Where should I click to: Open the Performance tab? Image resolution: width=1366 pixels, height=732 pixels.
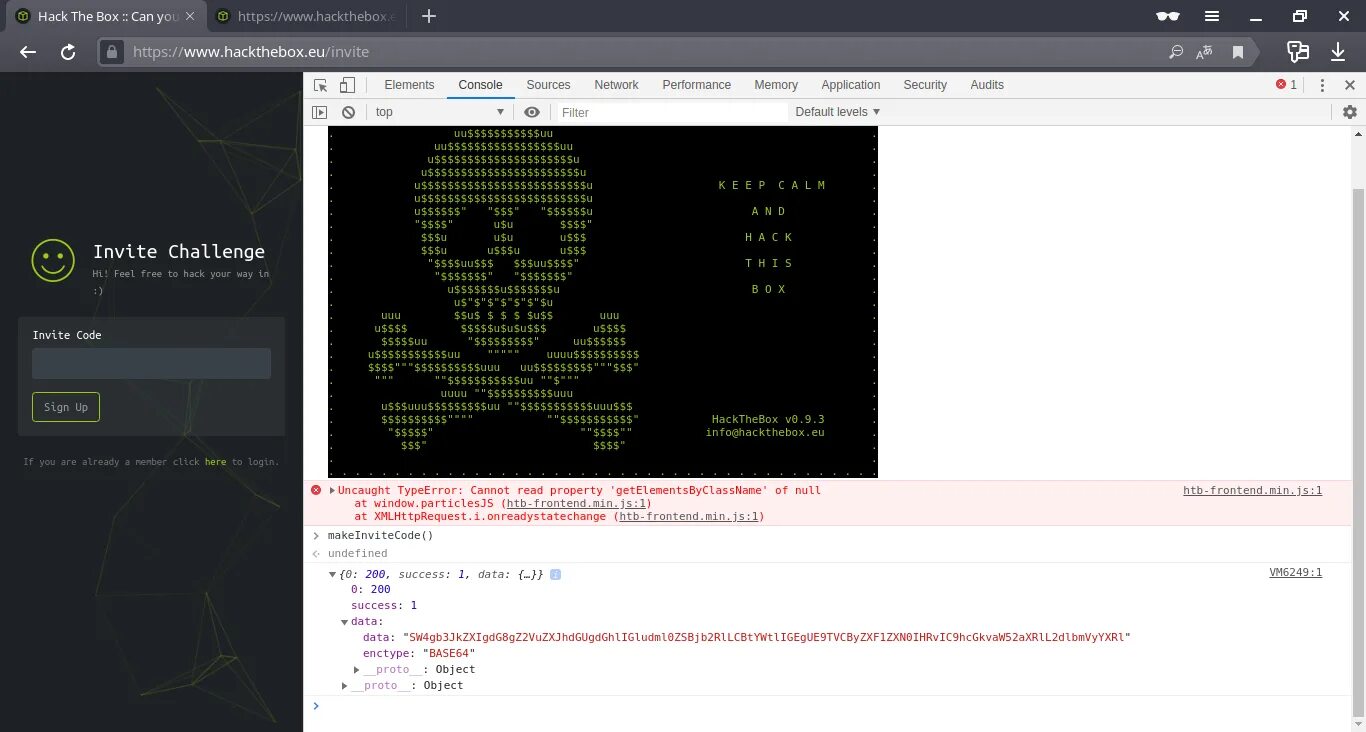(696, 85)
